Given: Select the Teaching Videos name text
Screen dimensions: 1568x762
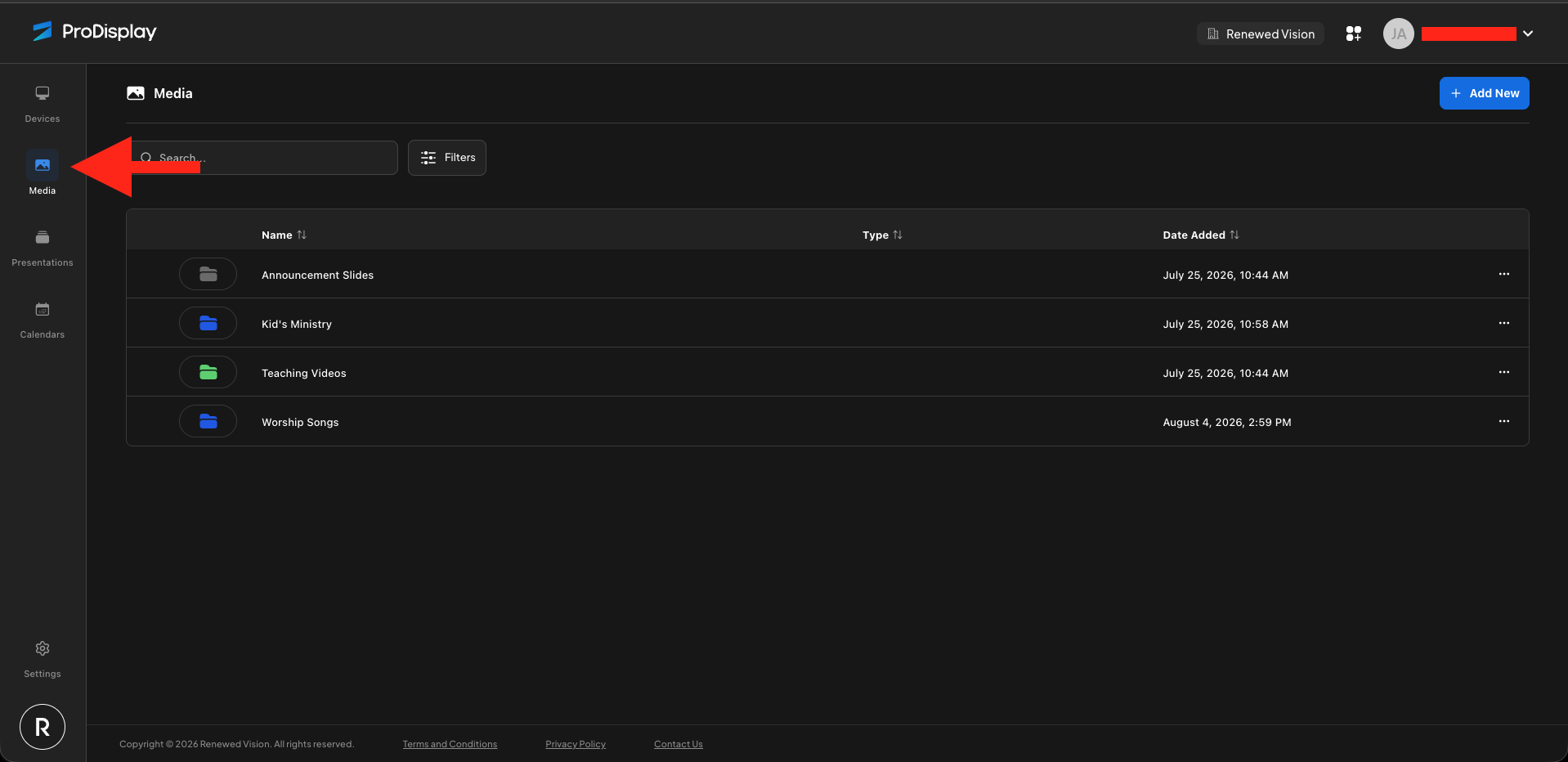Looking at the screenshot, I should tap(304, 374).
